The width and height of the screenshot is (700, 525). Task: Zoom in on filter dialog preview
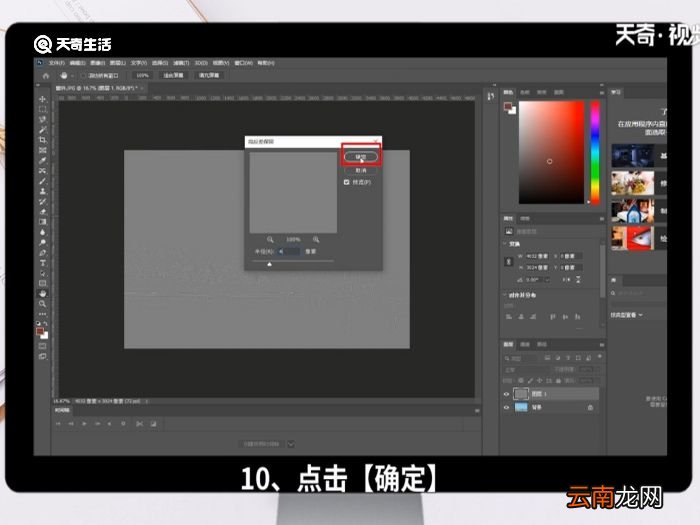coord(316,240)
